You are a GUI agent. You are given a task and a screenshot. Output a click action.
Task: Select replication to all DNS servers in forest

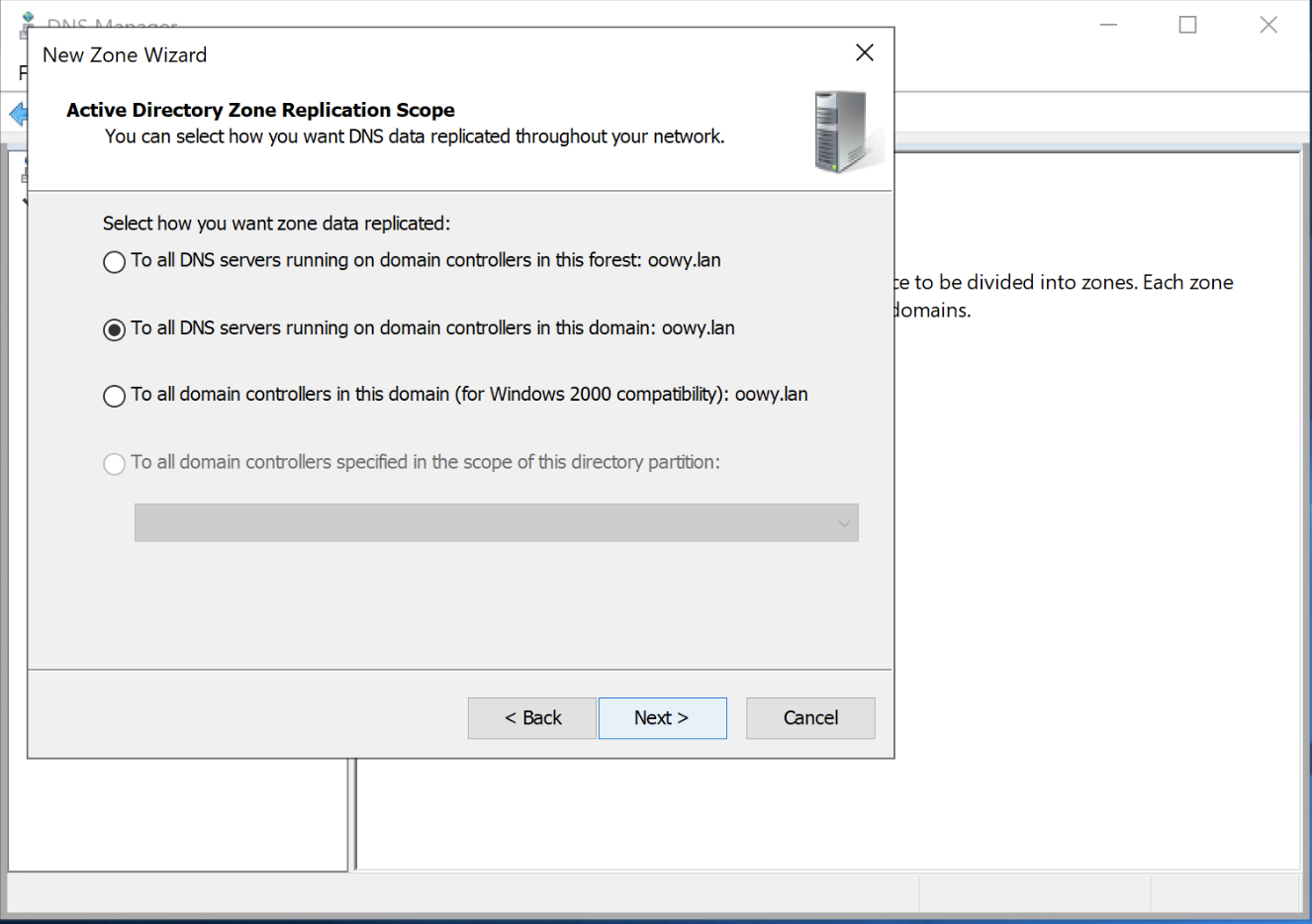coord(115,262)
